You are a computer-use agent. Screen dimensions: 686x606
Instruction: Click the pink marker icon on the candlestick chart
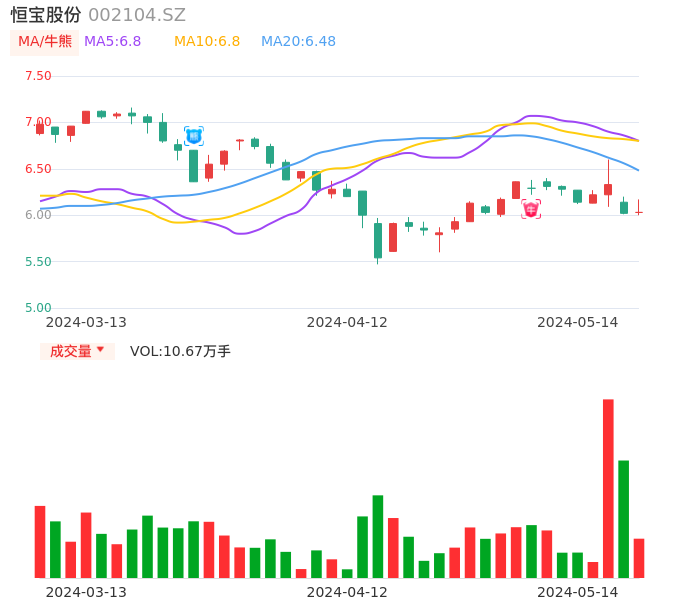point(531,209)
